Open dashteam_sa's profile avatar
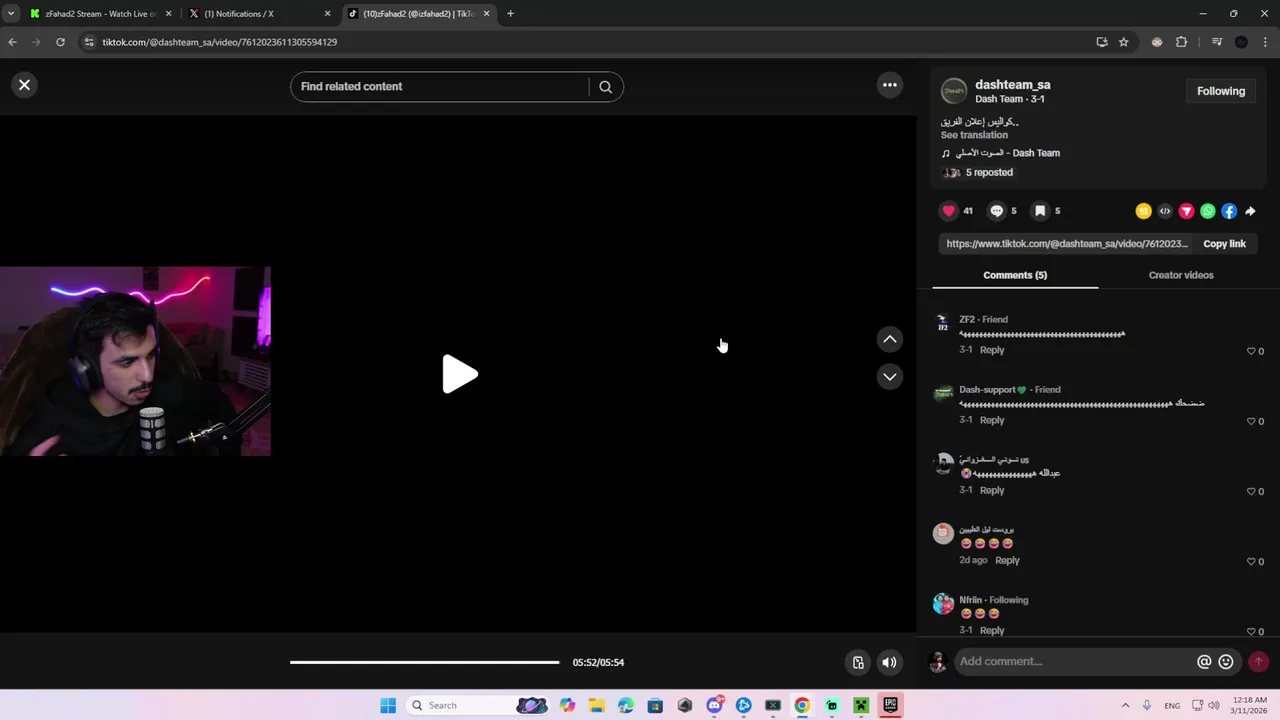The width and height of the screenshot is (1280, 720). click(954, 91)
